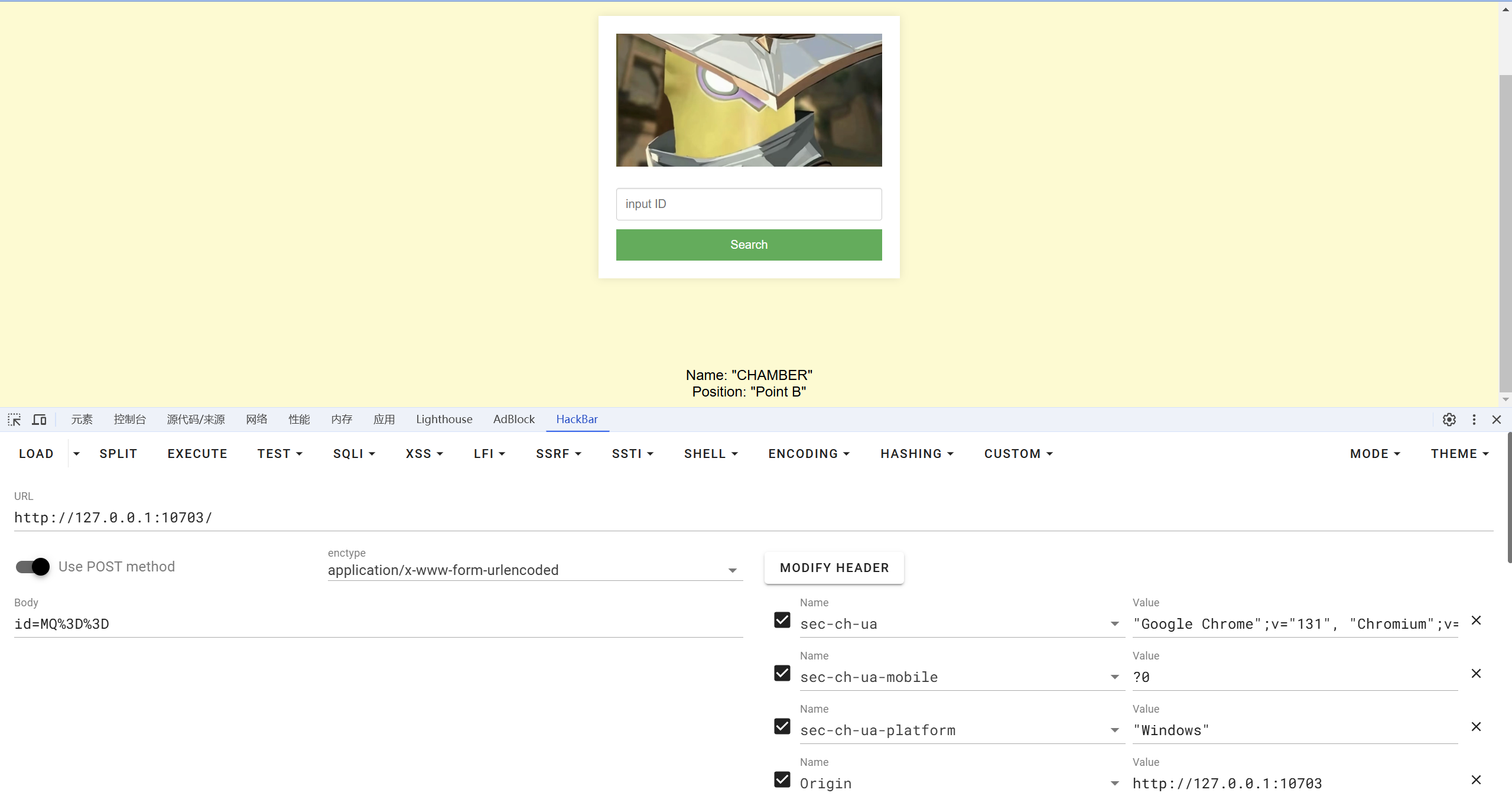Switch to the AdBlock tab
Image resolution: width=1512 pixels, height=796 pixels.
(513, 420)
